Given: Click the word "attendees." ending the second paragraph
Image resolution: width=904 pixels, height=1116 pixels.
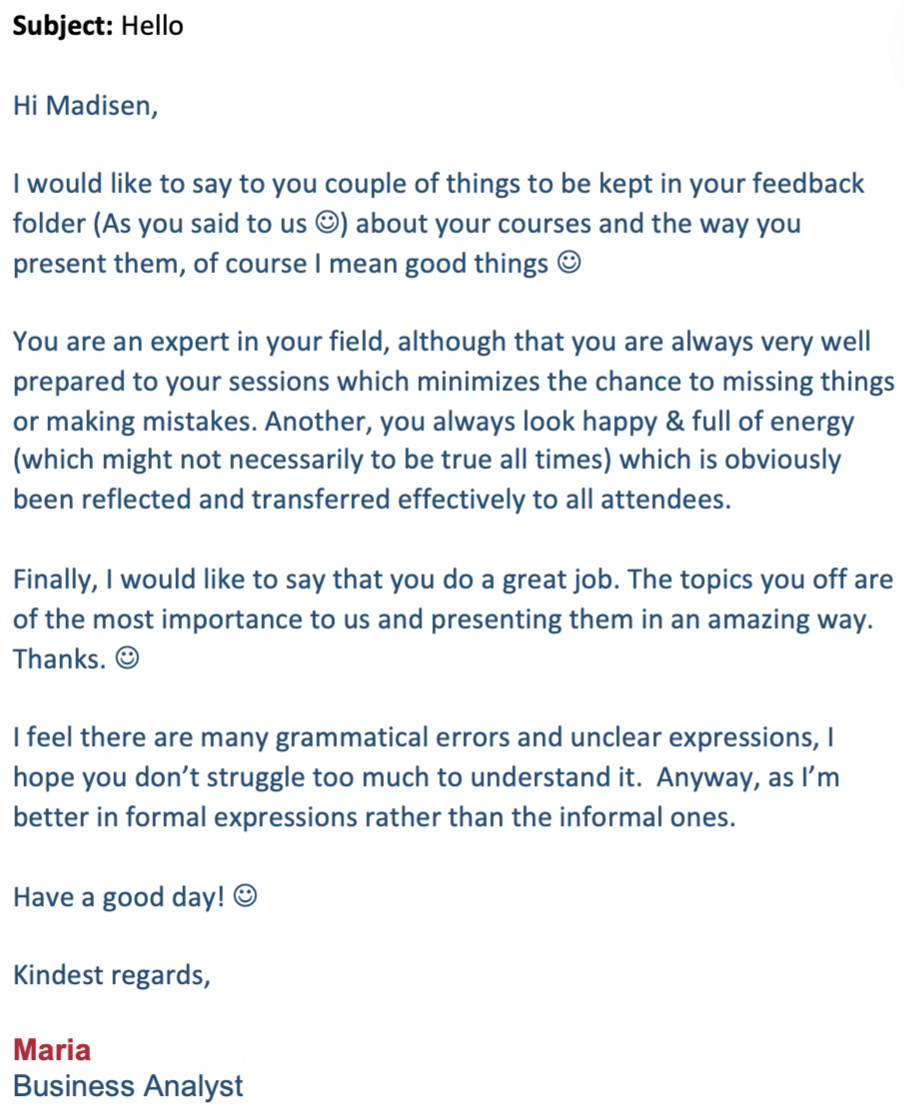Looking at the screenshot, I should [x=666, y=500].
